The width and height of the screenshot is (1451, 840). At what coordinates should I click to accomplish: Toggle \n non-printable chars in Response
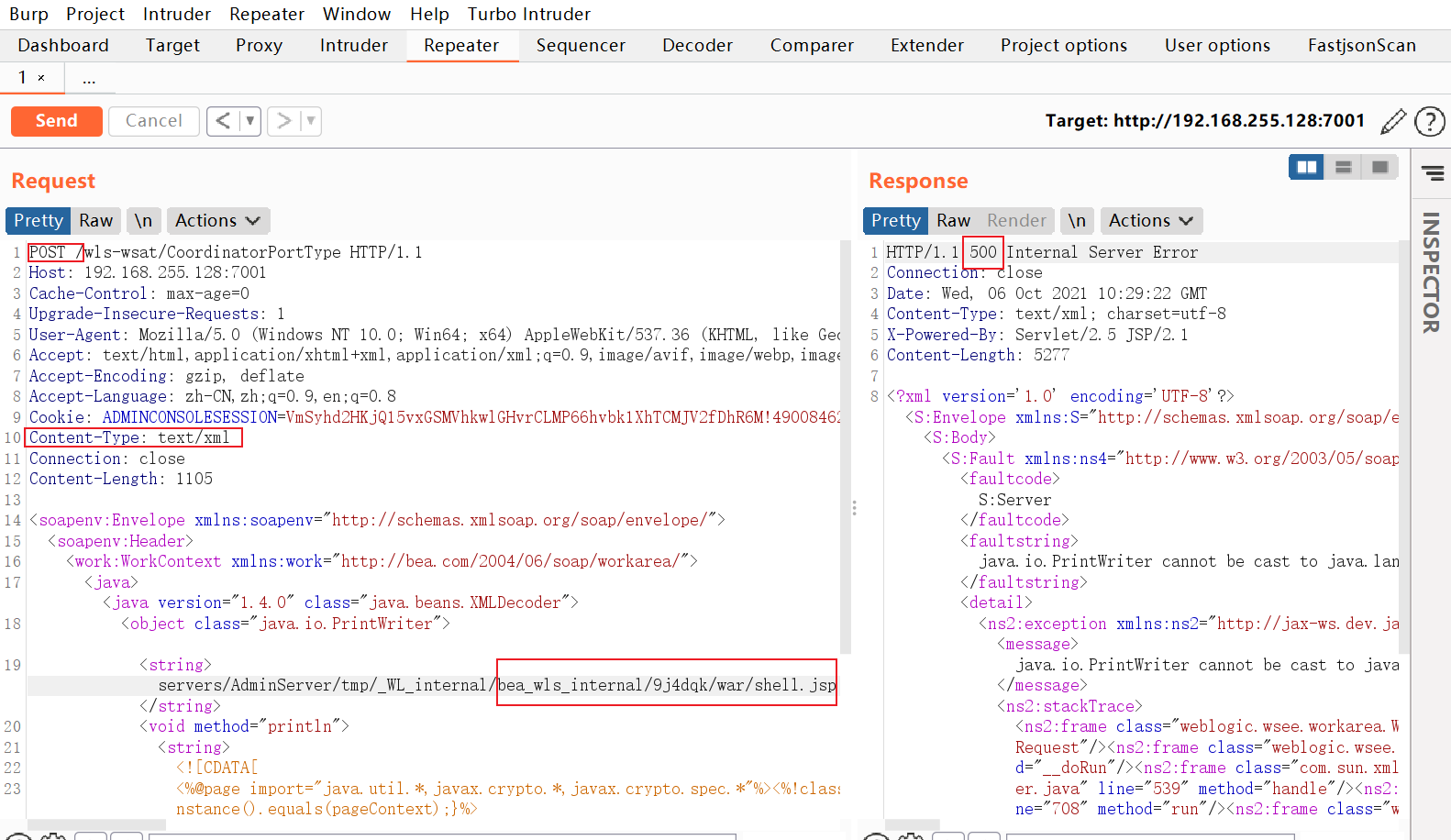point(1077,220)
